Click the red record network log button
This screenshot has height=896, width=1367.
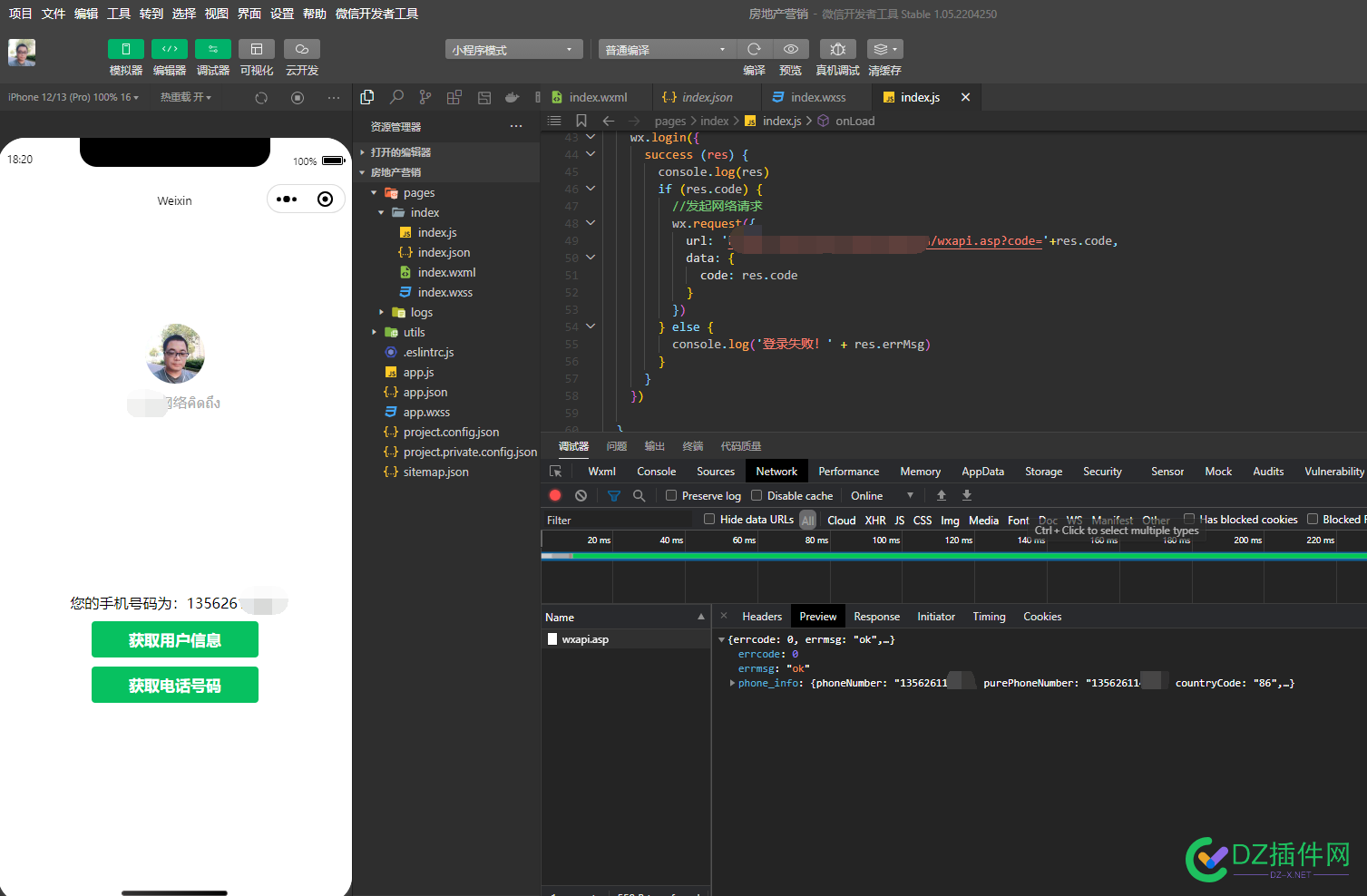pos(555,495)
